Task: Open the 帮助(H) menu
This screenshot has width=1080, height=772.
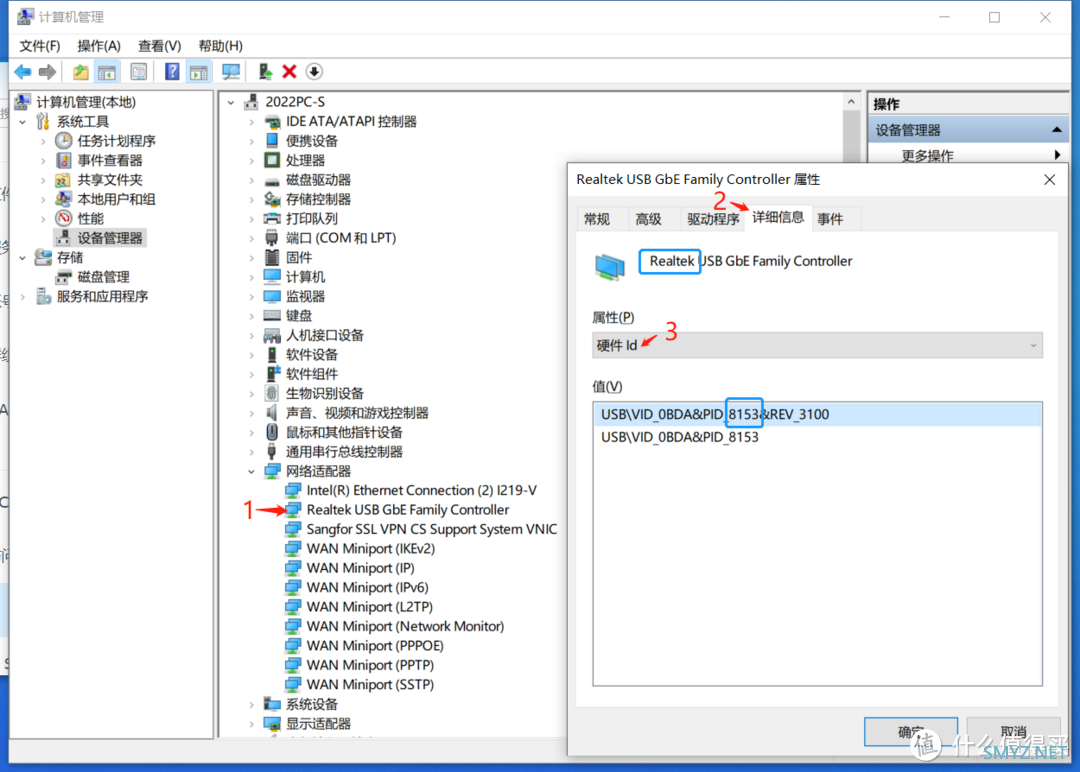Action: (220, 46)
